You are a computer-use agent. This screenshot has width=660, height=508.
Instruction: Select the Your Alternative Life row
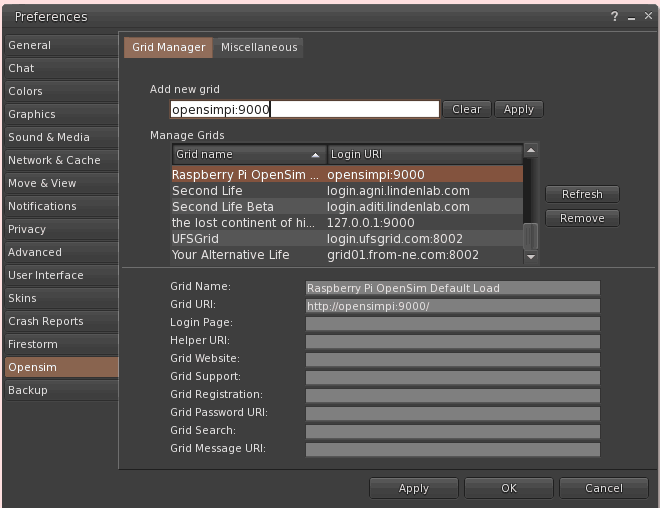[x=347, y=255]
